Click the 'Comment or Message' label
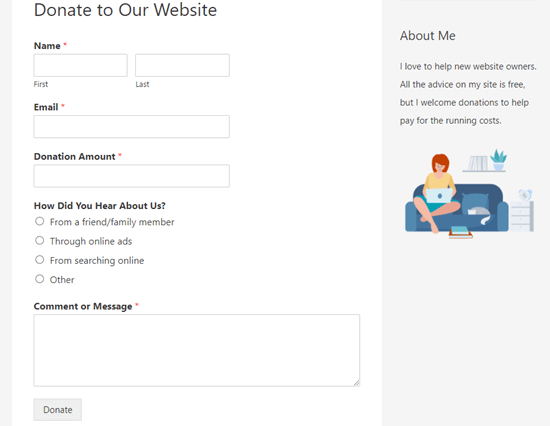Image resolution: width=550 pixels, height=426 pixels. point(83,306)
